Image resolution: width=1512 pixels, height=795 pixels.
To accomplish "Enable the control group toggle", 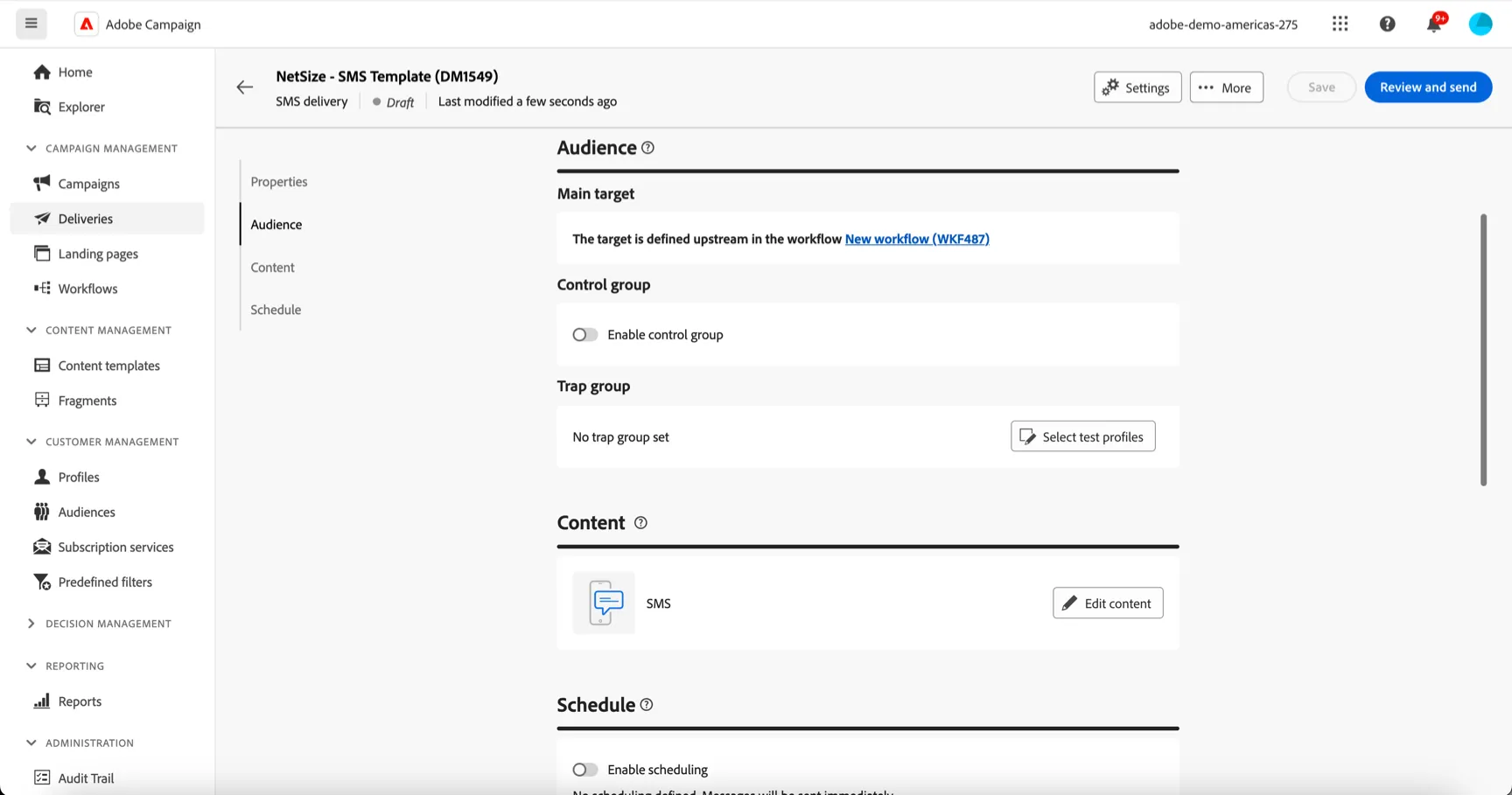I will coord(585,335).
